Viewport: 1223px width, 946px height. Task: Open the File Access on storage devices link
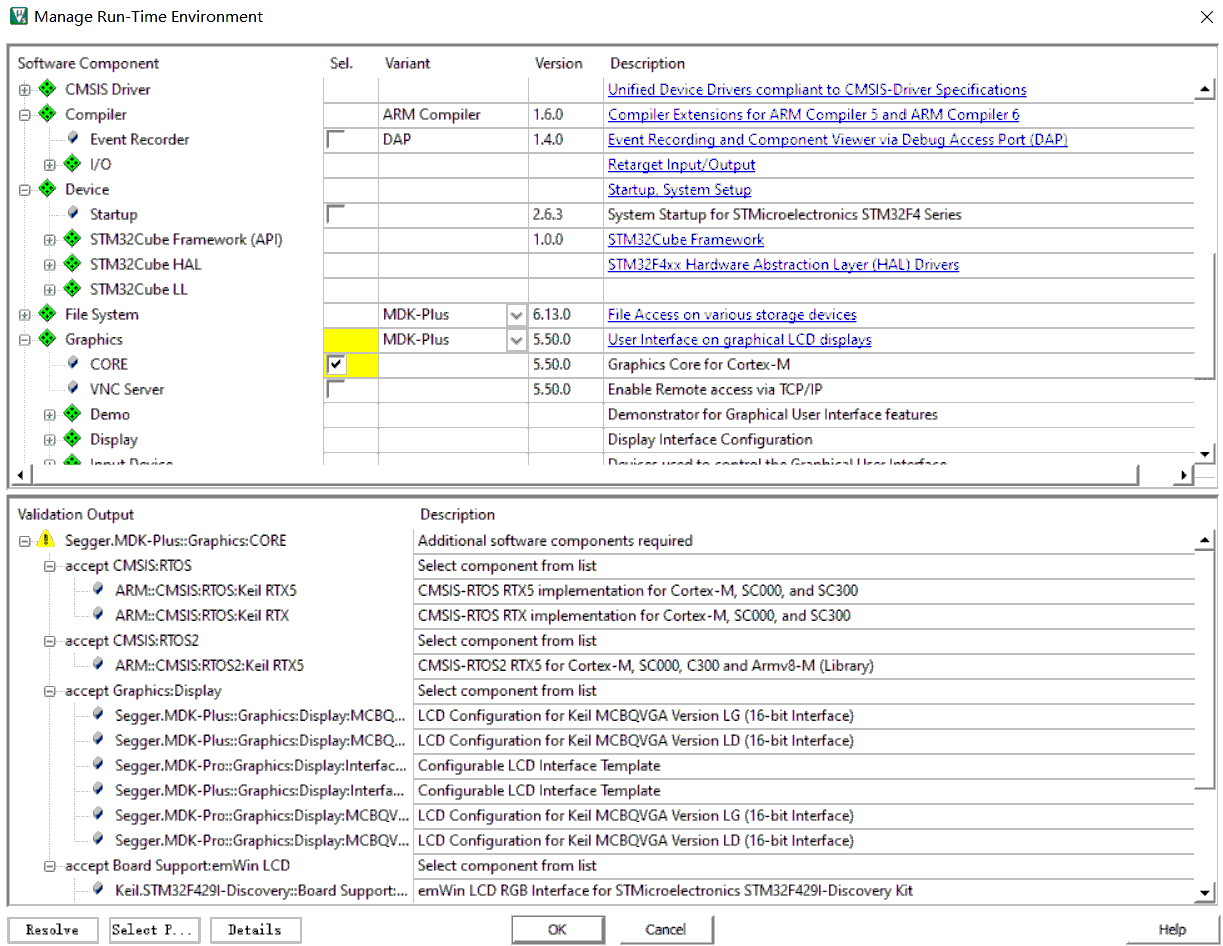pos(732,315)
